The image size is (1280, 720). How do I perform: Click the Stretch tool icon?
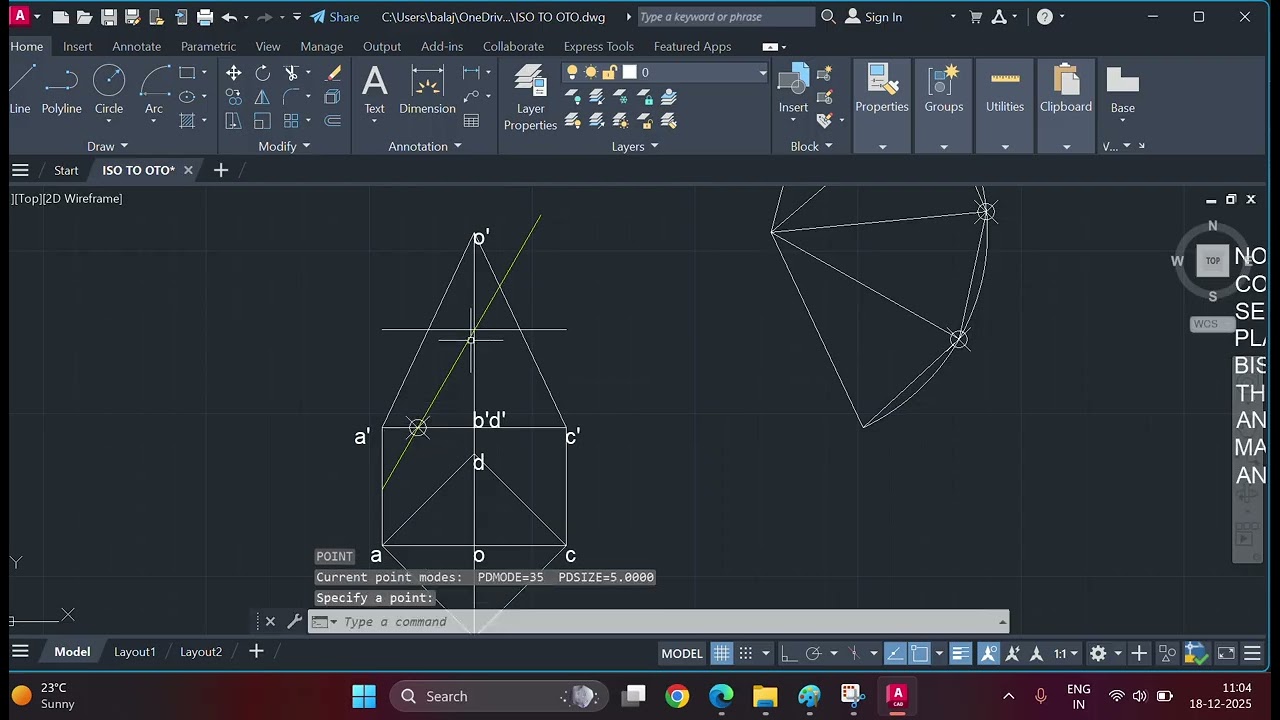coord(233,121)
